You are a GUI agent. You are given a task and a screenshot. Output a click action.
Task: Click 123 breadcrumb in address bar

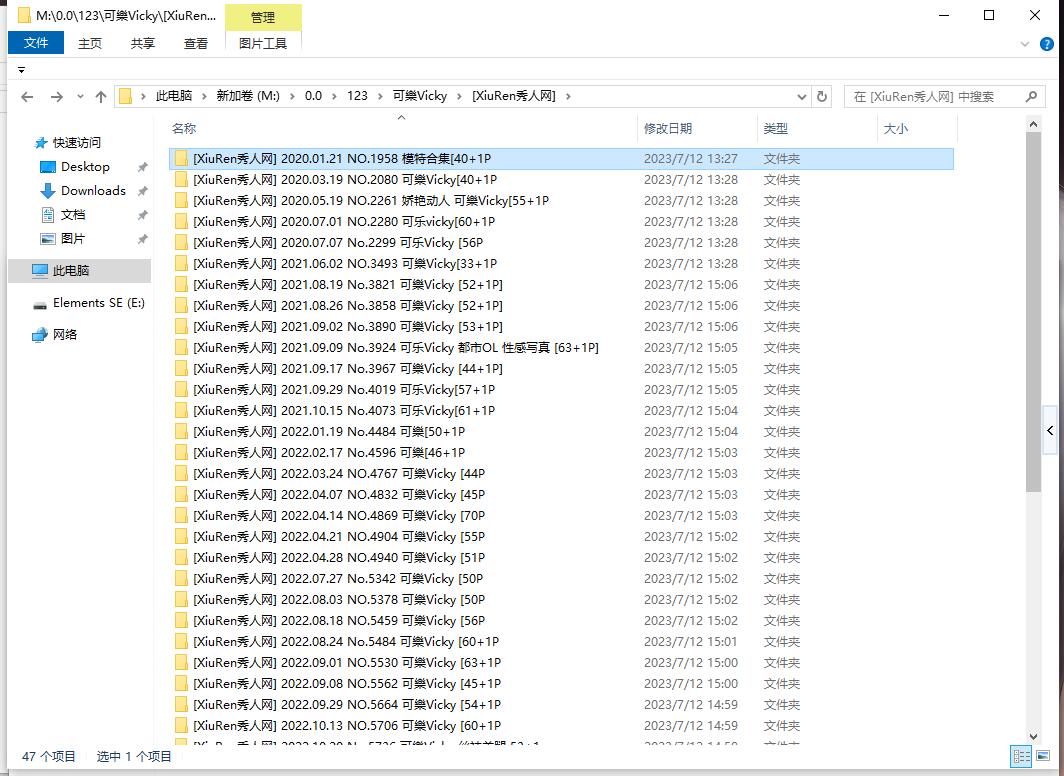[x=358, y=96]
